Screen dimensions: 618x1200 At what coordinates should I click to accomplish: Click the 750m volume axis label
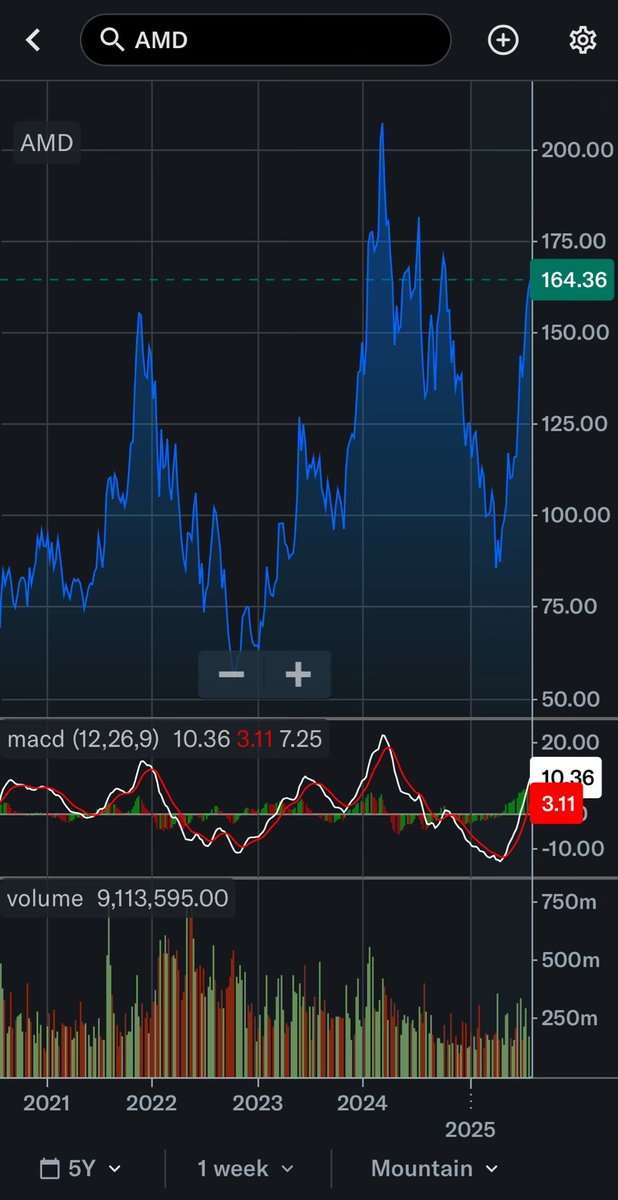point(569,903)
